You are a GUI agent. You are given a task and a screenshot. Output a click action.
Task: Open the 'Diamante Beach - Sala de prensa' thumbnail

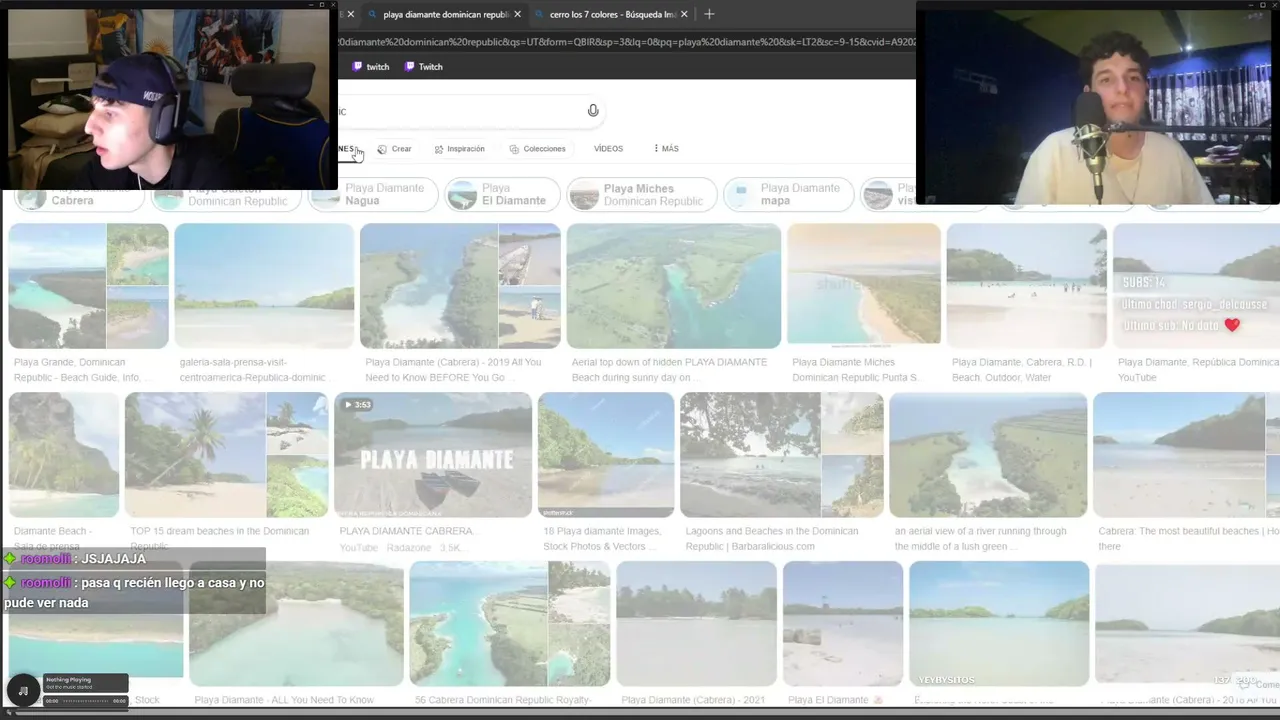[x=64, y=455]
